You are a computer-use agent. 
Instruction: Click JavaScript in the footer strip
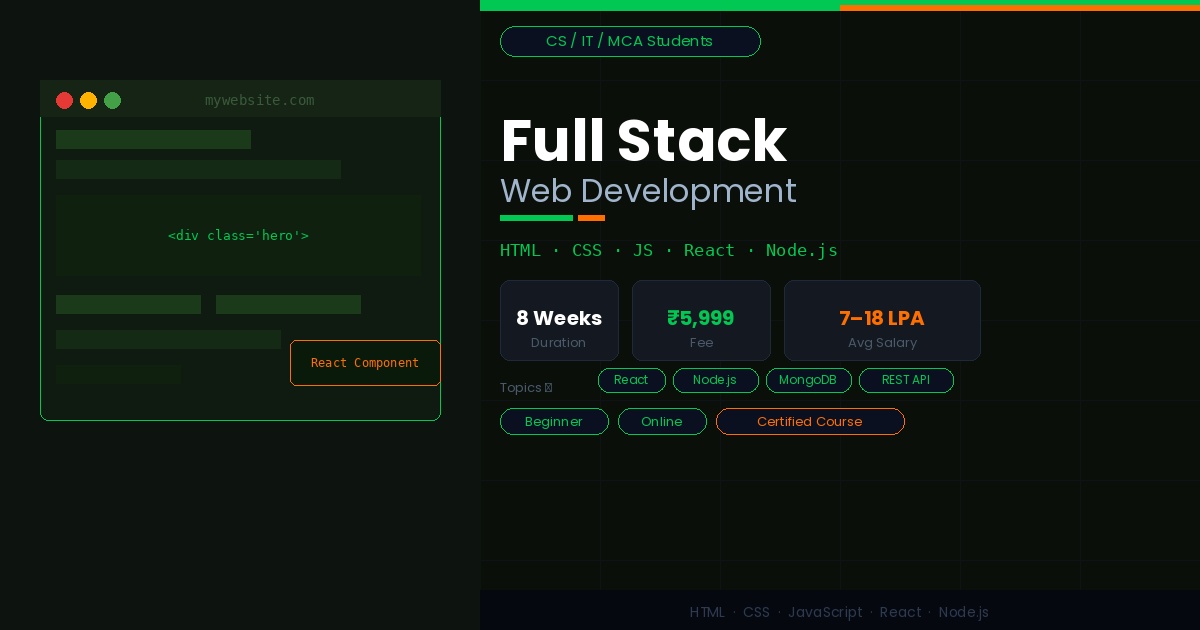click(825, 612)
